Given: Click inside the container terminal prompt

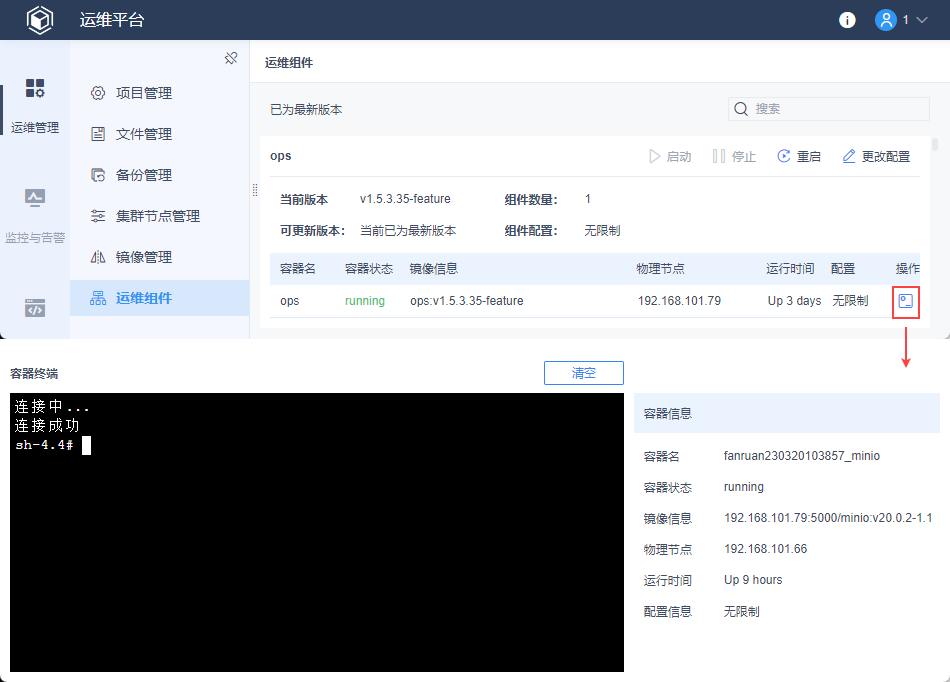Looking at the screenshot, I should tap(317, 532).
